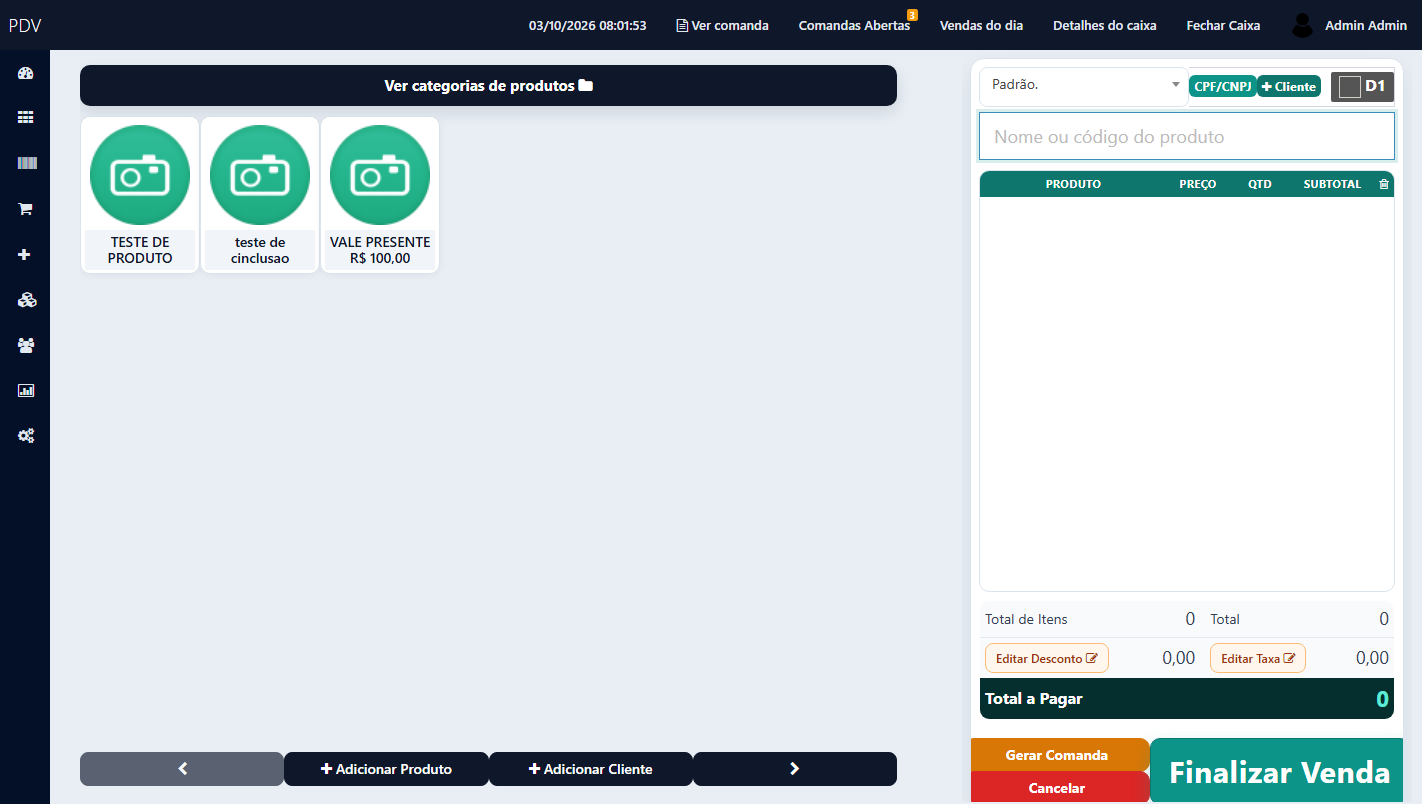Open the Padrão dropdown

1084,86
